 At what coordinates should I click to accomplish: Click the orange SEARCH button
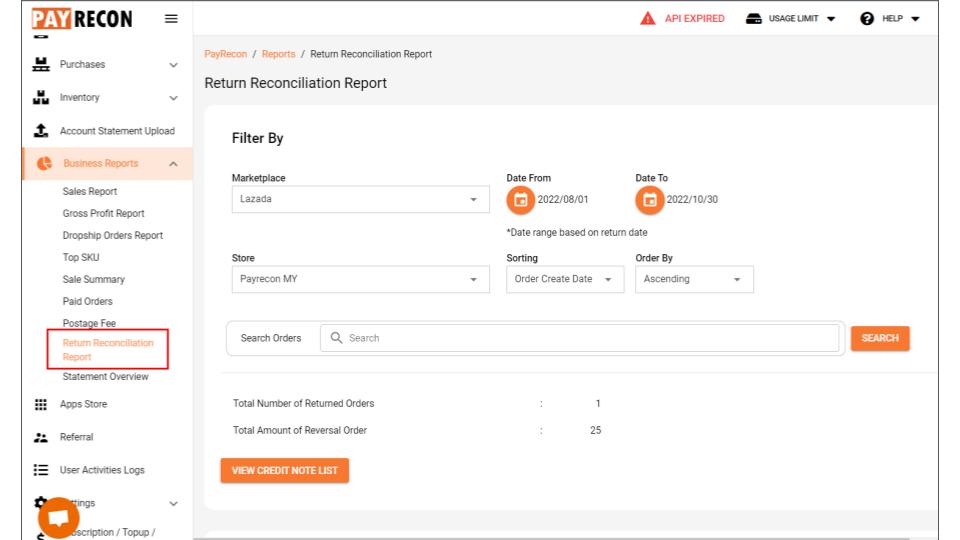coord(880,338)
